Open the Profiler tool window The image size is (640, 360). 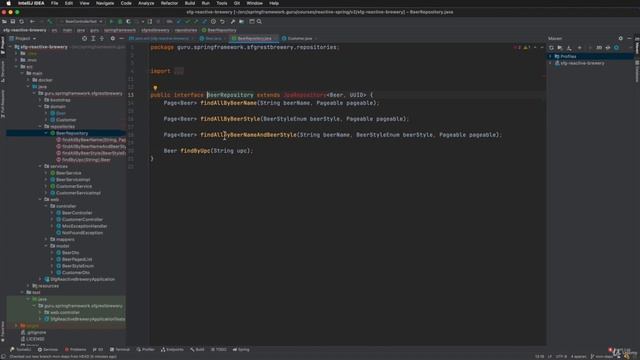tap(145, 350)
